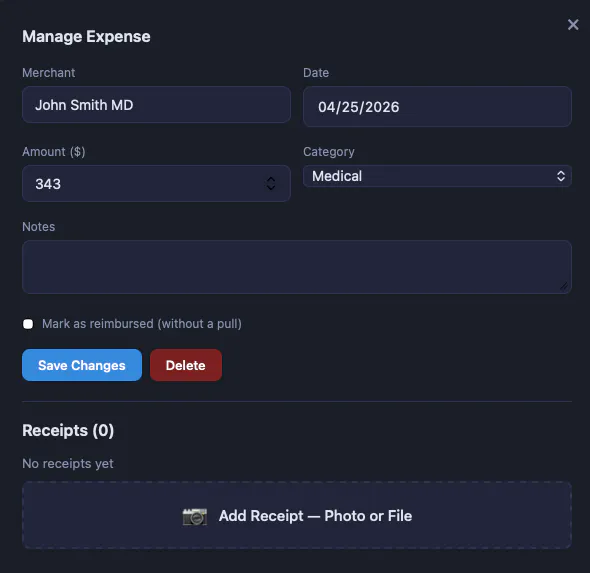The image size is (590, 573).
Task: Focus the Amount field showing 343
Action: tap(156, 184)
